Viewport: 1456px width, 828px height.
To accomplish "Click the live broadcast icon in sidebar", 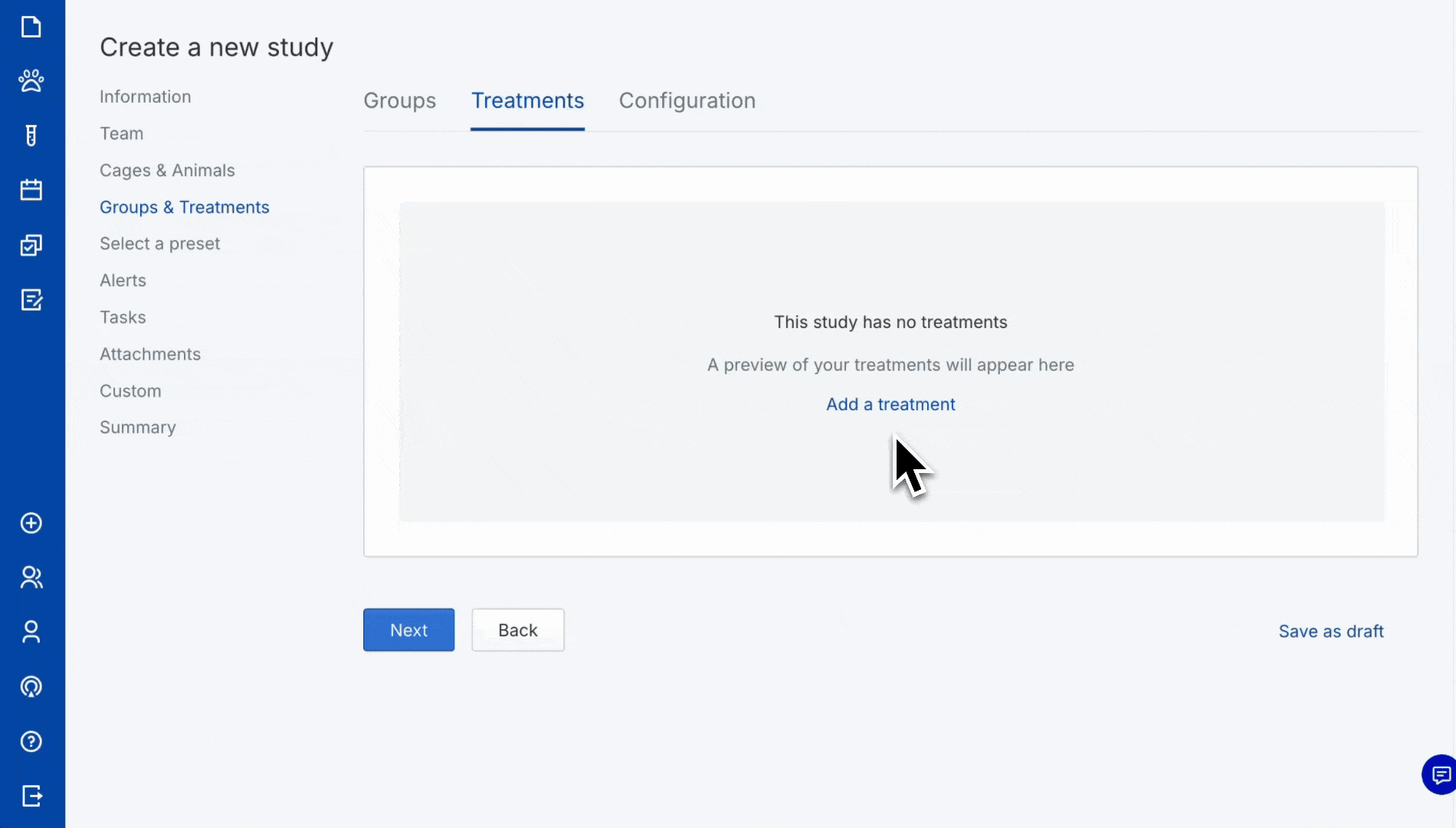I will tap(31, 686).
